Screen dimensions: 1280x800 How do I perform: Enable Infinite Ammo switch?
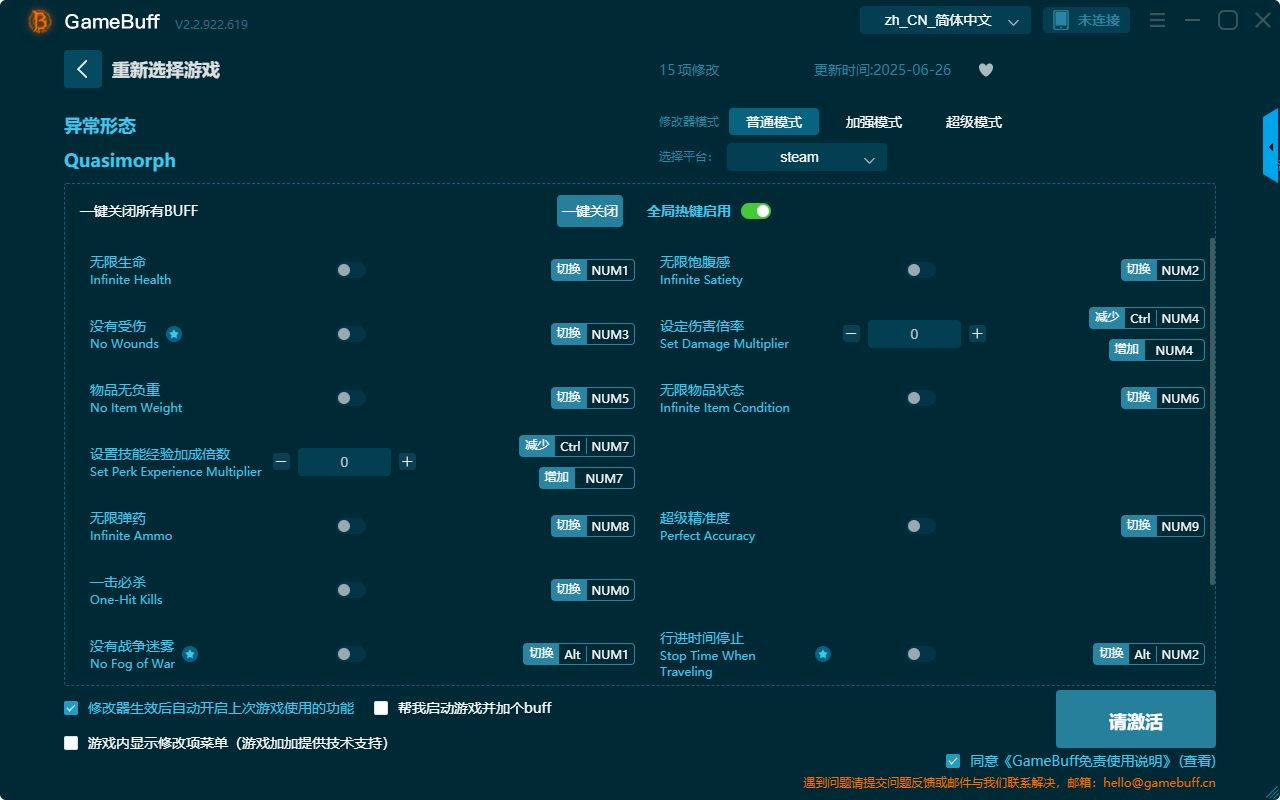(351, 526)
